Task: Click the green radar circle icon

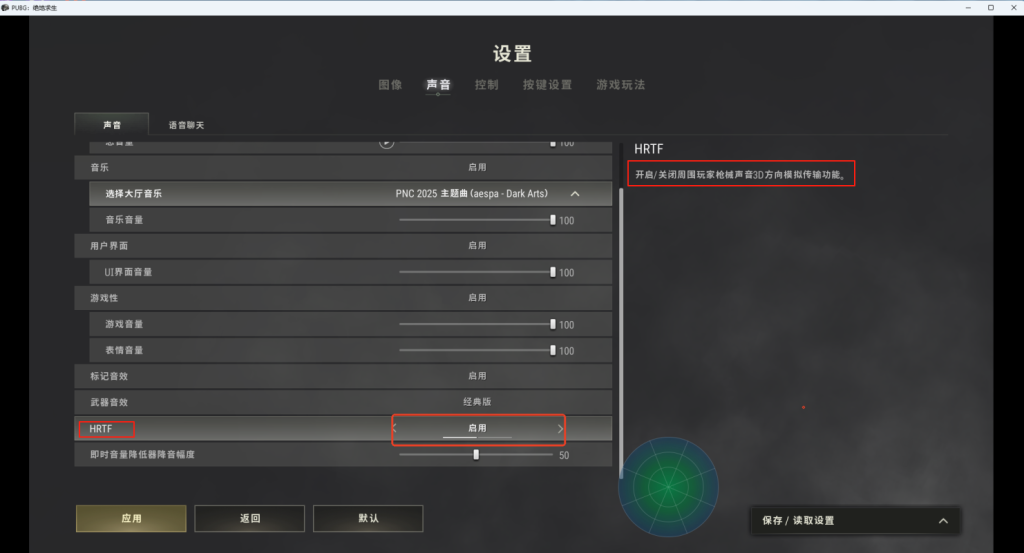Action: (x=668, y=486)
